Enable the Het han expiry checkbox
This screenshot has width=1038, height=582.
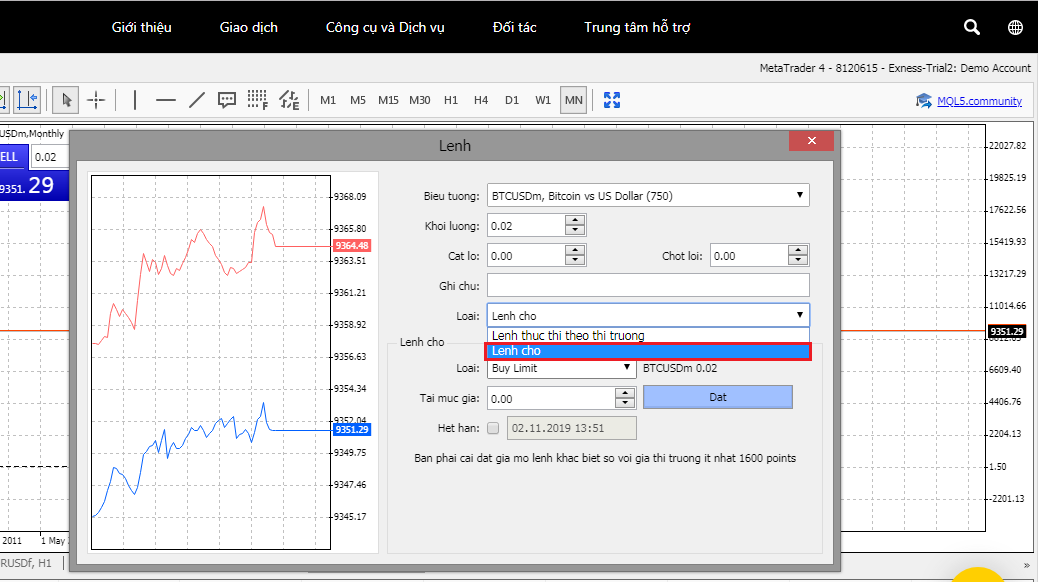click(493, 428)
